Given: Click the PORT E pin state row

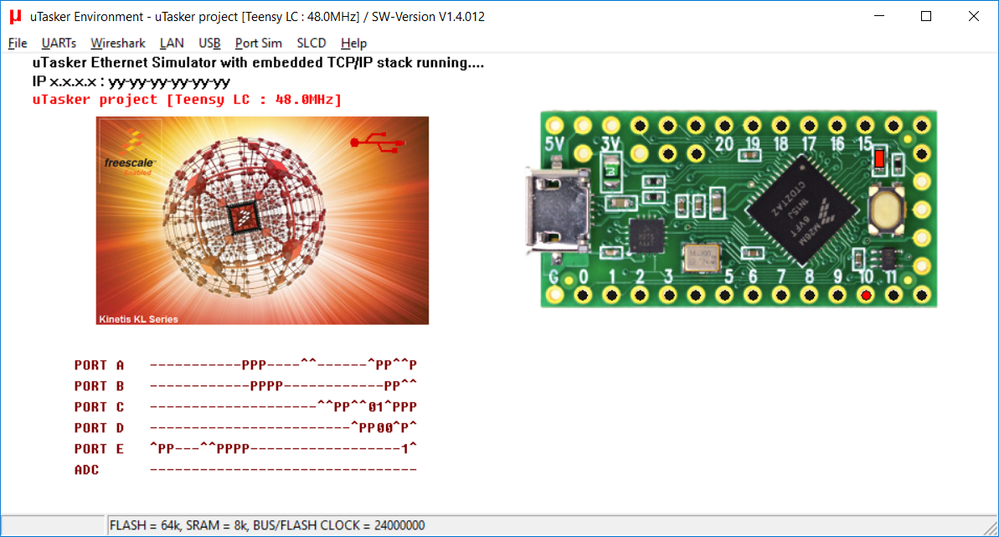Looking at the screenshot, I should point(245,449).
